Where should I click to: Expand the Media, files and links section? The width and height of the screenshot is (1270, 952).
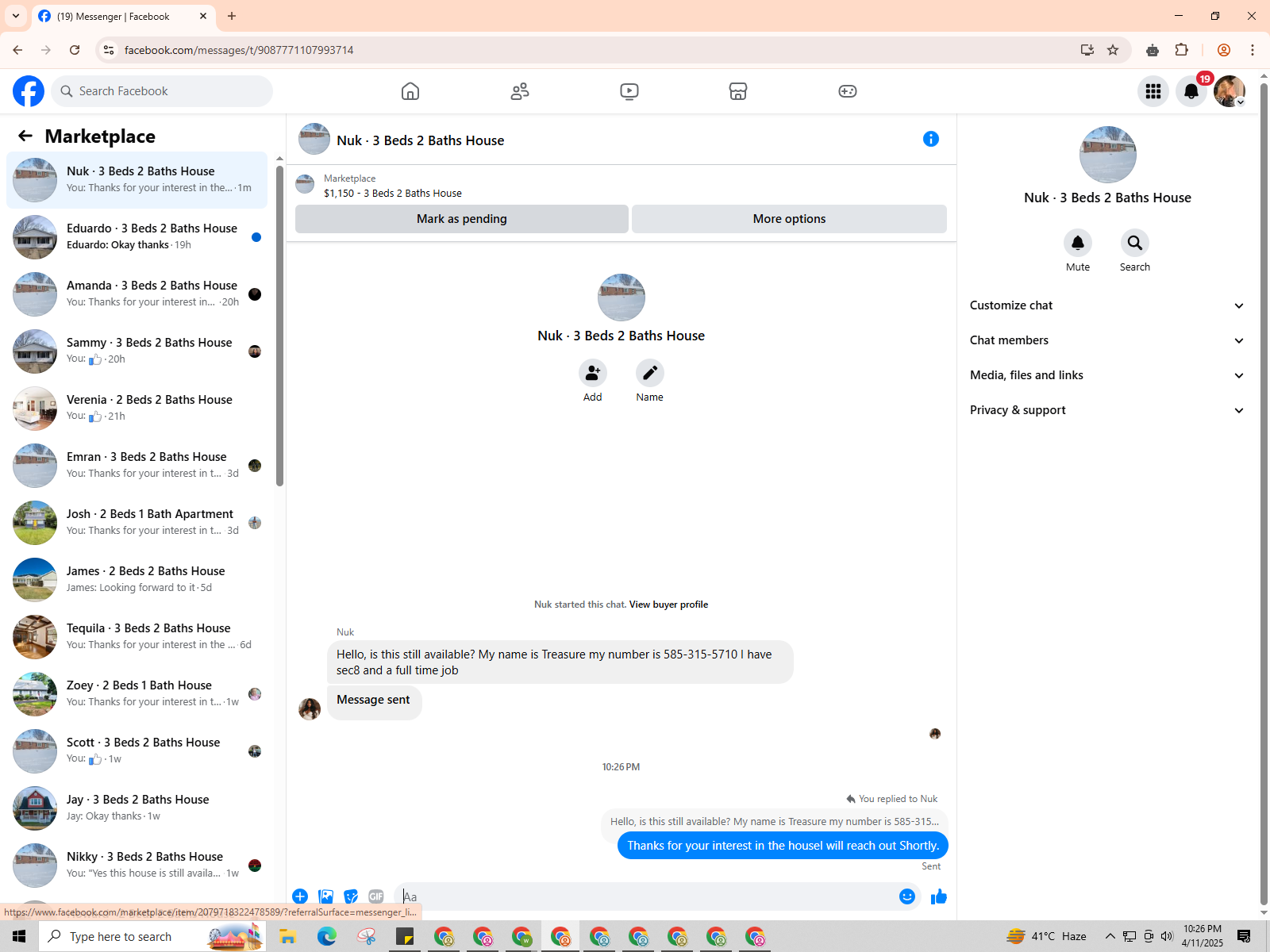[1107, 375]
